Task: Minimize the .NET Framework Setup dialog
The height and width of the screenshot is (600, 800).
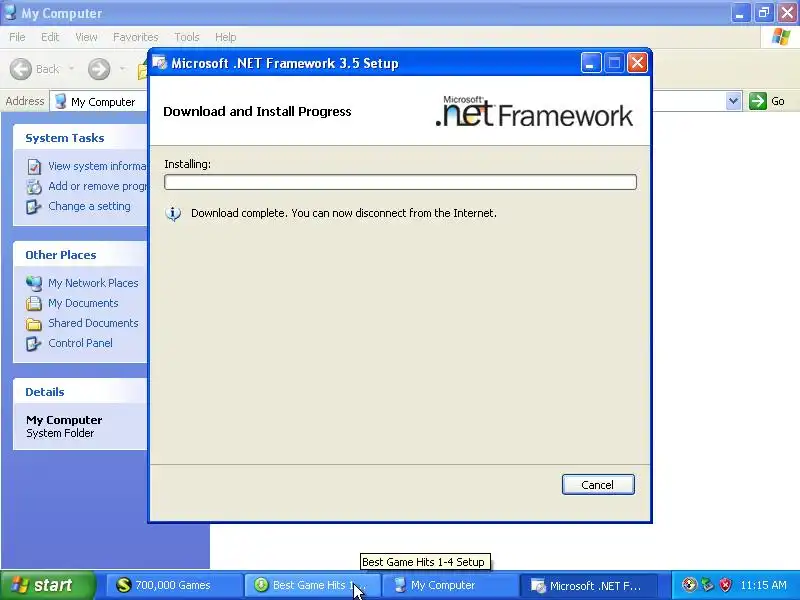Action: coord(591,63)
